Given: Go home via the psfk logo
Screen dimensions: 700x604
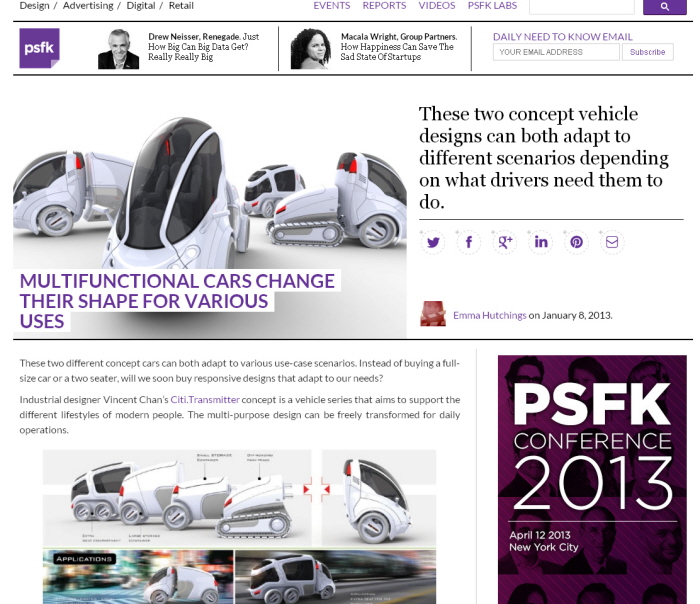Looking at the screenshot, I should click(x=39, y=48).
